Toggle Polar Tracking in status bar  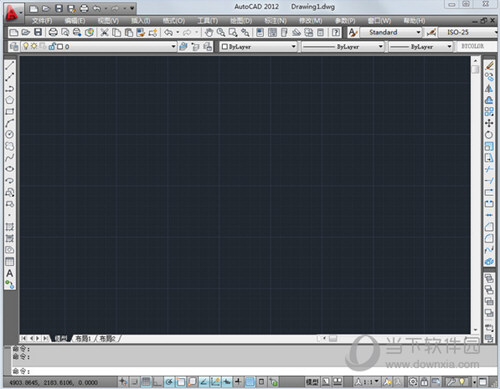[x=169, y=382]
